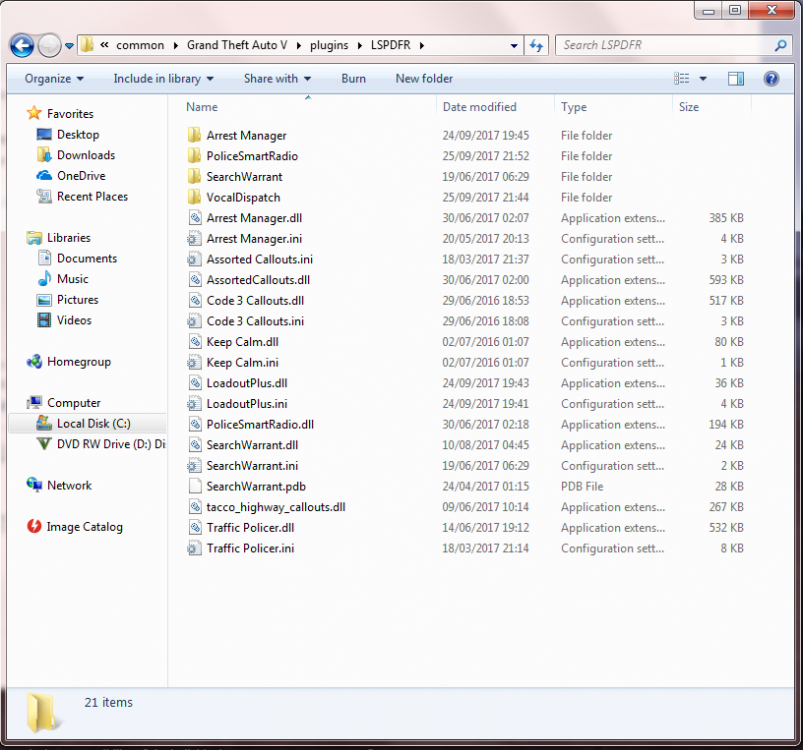Click the Burn toolbar button
This screenshot has height=750, width=803.
pyautogui.click(x=353, y=79)
